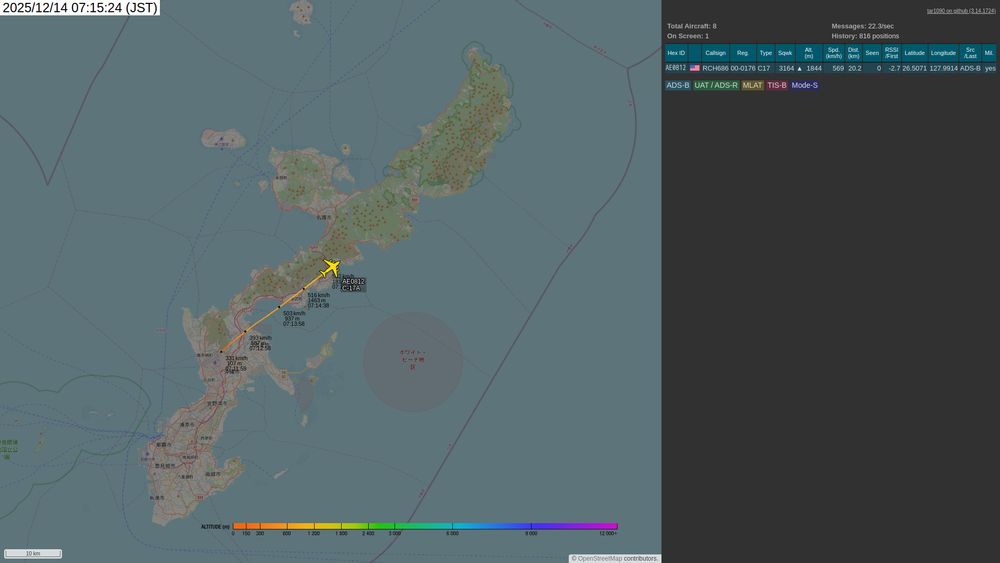Click distance value 20.2
1000x563 pixels.
(x=855, y=68)
